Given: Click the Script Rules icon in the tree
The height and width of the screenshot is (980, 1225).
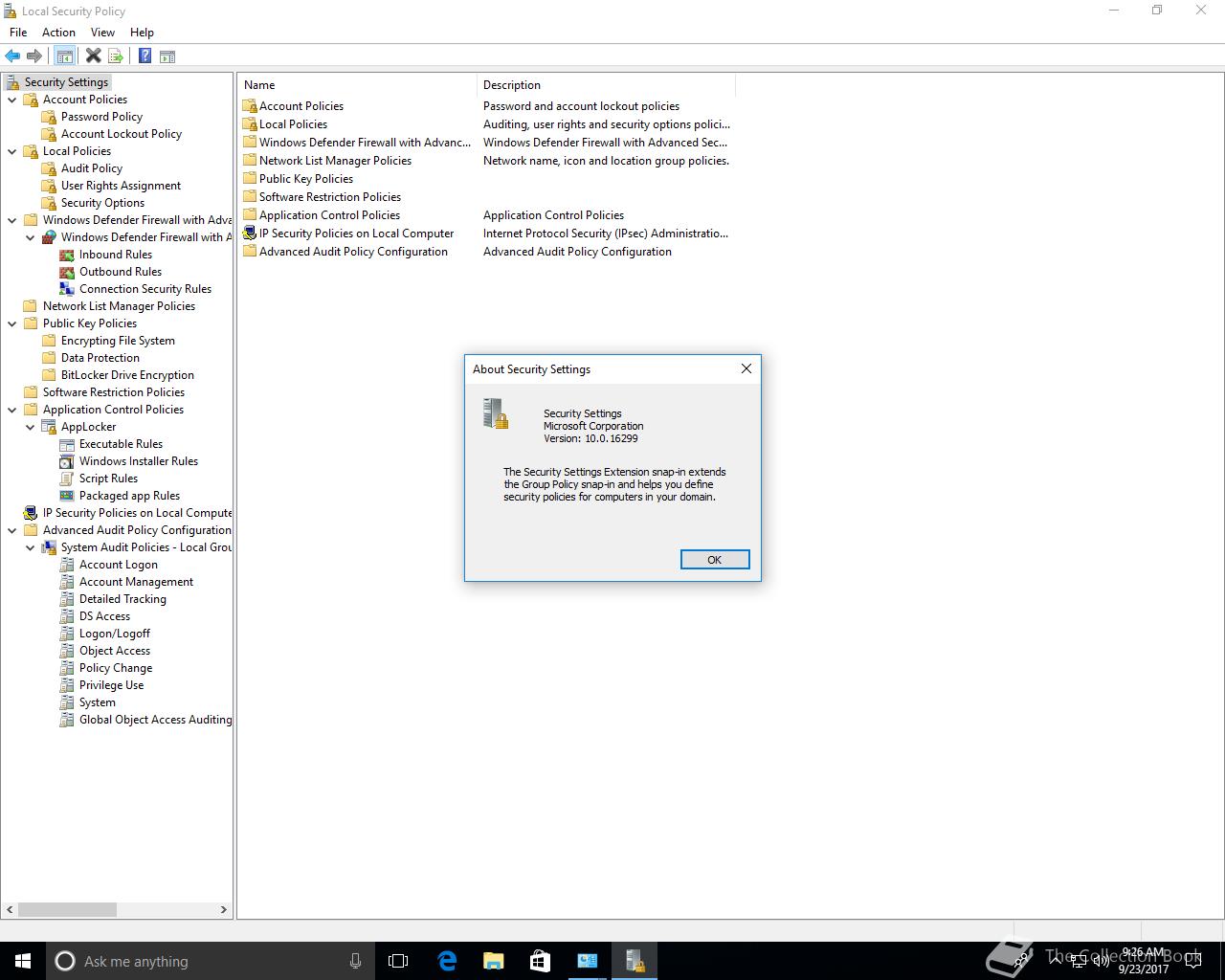Looking at the screenshot, I should coord(67,479).
